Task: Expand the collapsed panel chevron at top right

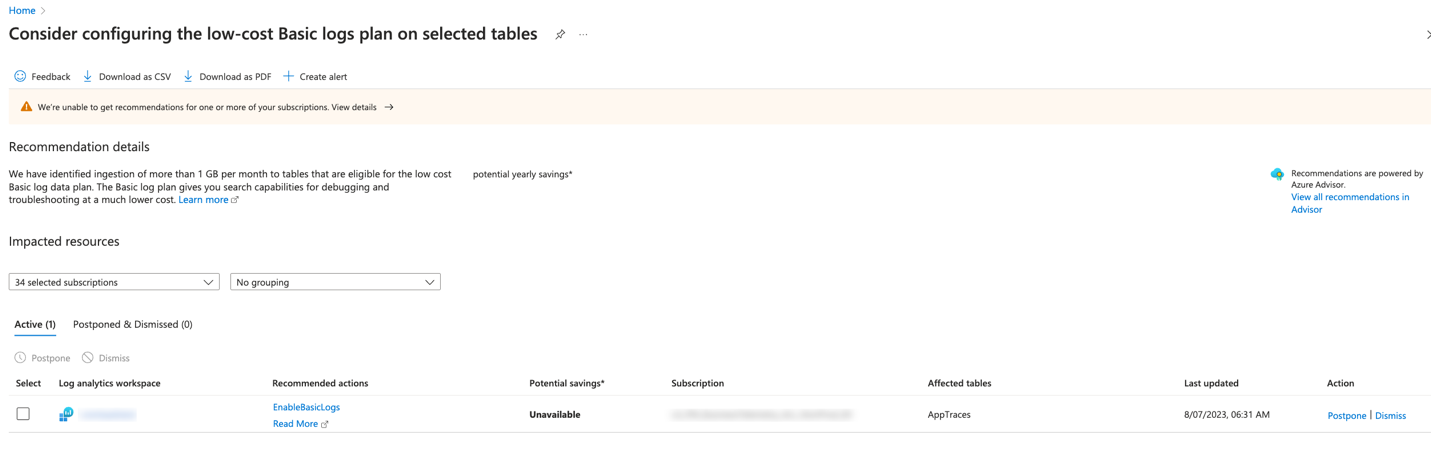Action: pyautogui.click(x=1427, y=35)
